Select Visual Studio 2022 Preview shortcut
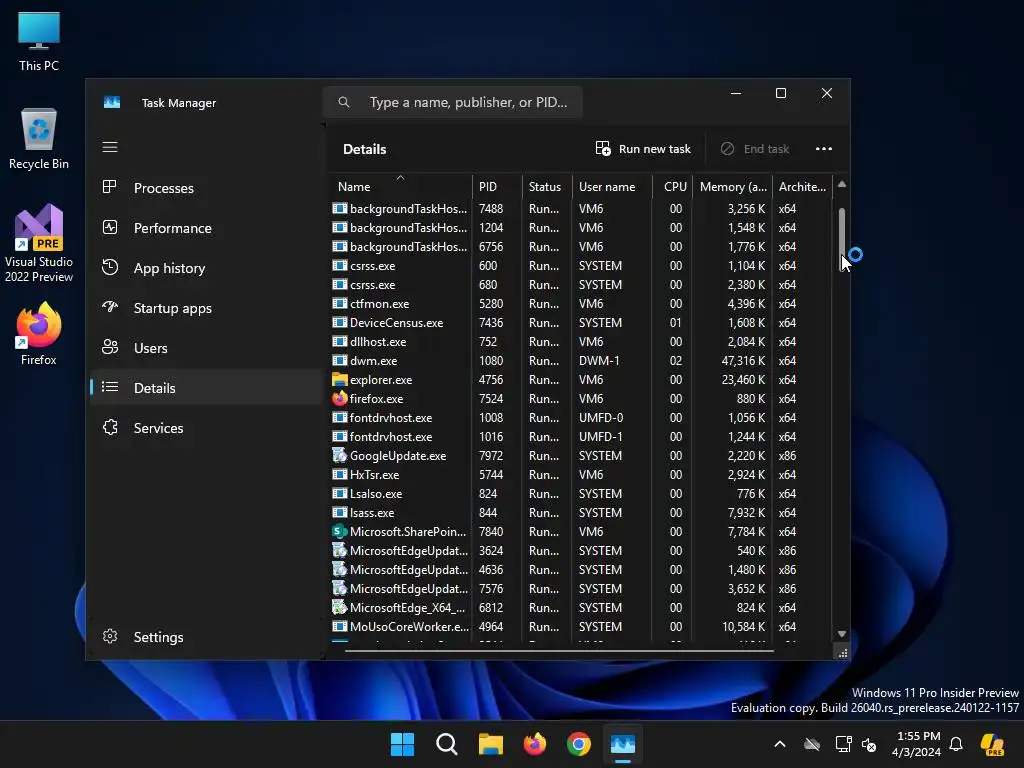This screenshot has width=1024, height=768. tap(39, 243)
